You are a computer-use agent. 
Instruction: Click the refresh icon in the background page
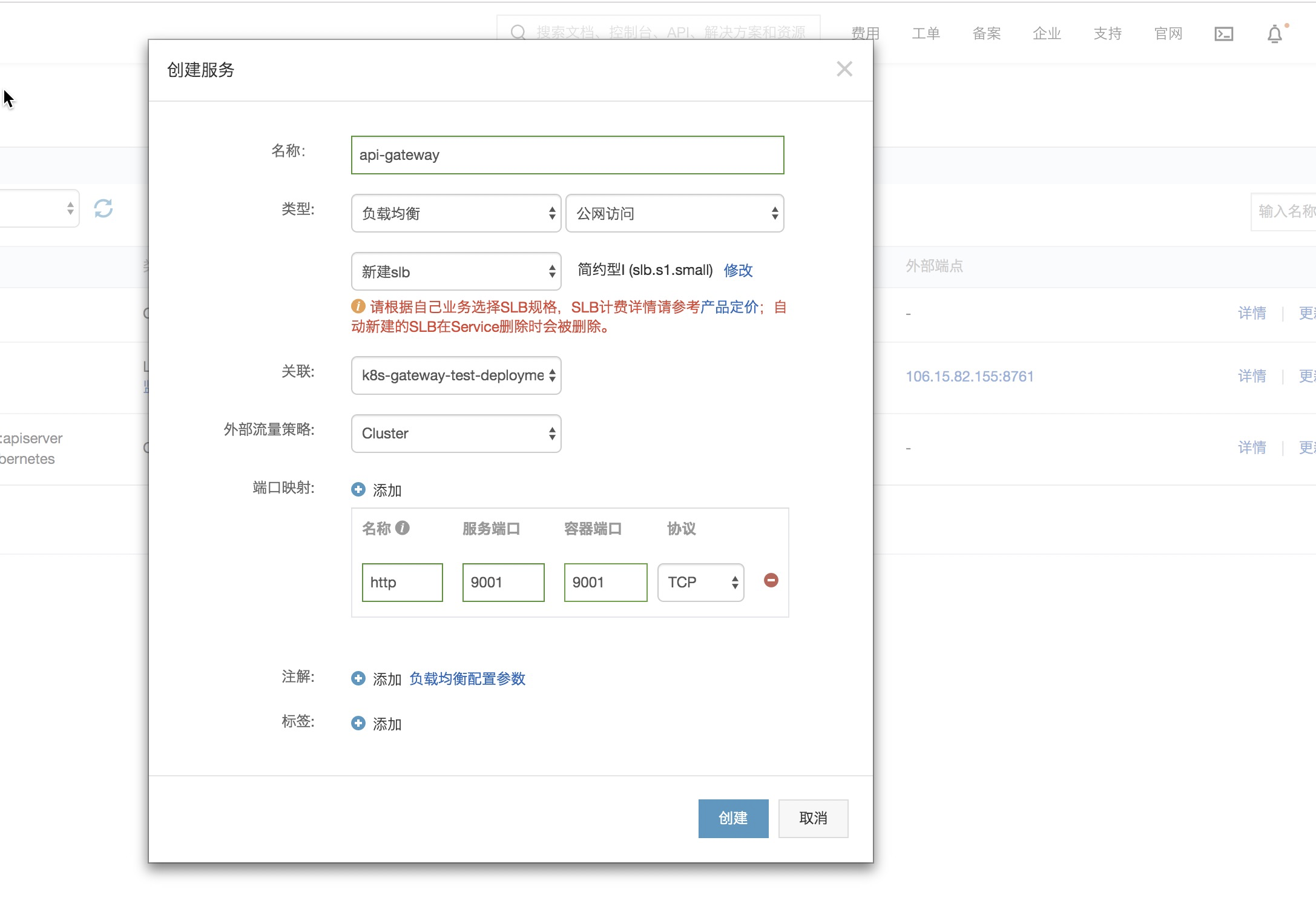point(104,208)
